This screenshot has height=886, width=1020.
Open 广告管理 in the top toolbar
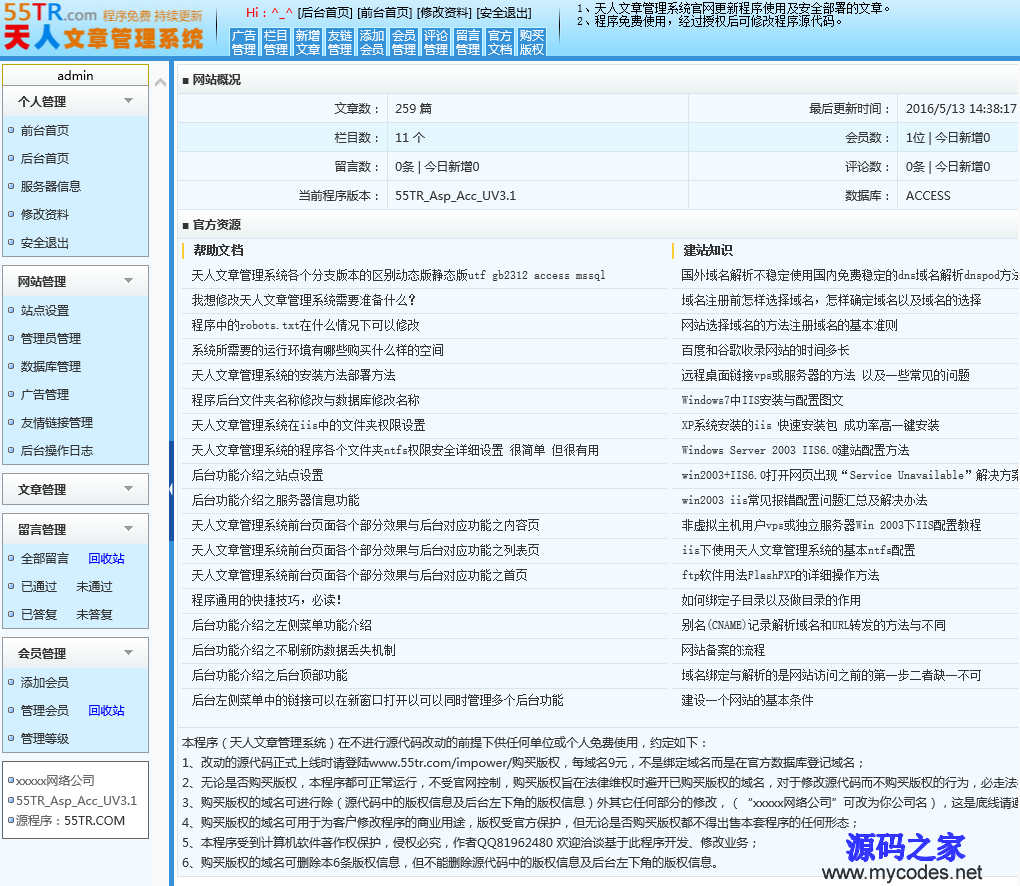point(244,42)
